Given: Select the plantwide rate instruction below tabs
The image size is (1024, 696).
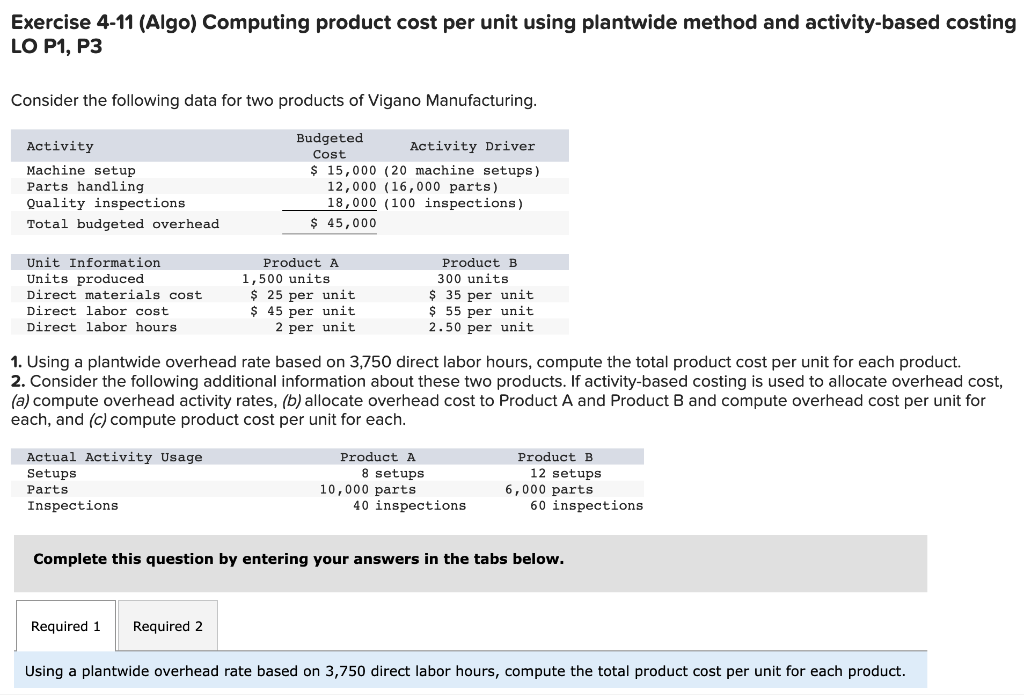Looking at the screenshot, I should click(470, 670).
